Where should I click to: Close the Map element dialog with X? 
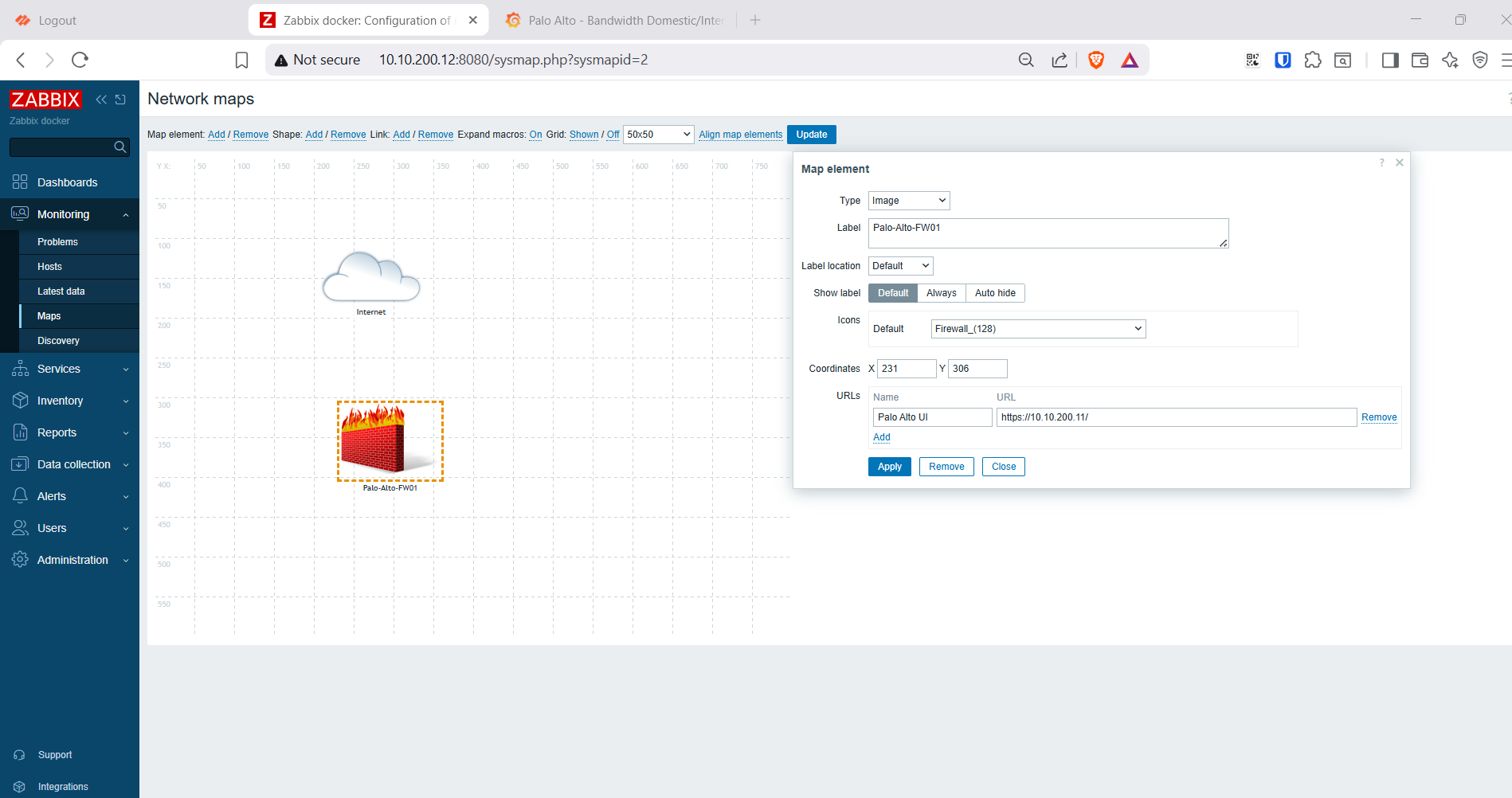(1400, 162)
